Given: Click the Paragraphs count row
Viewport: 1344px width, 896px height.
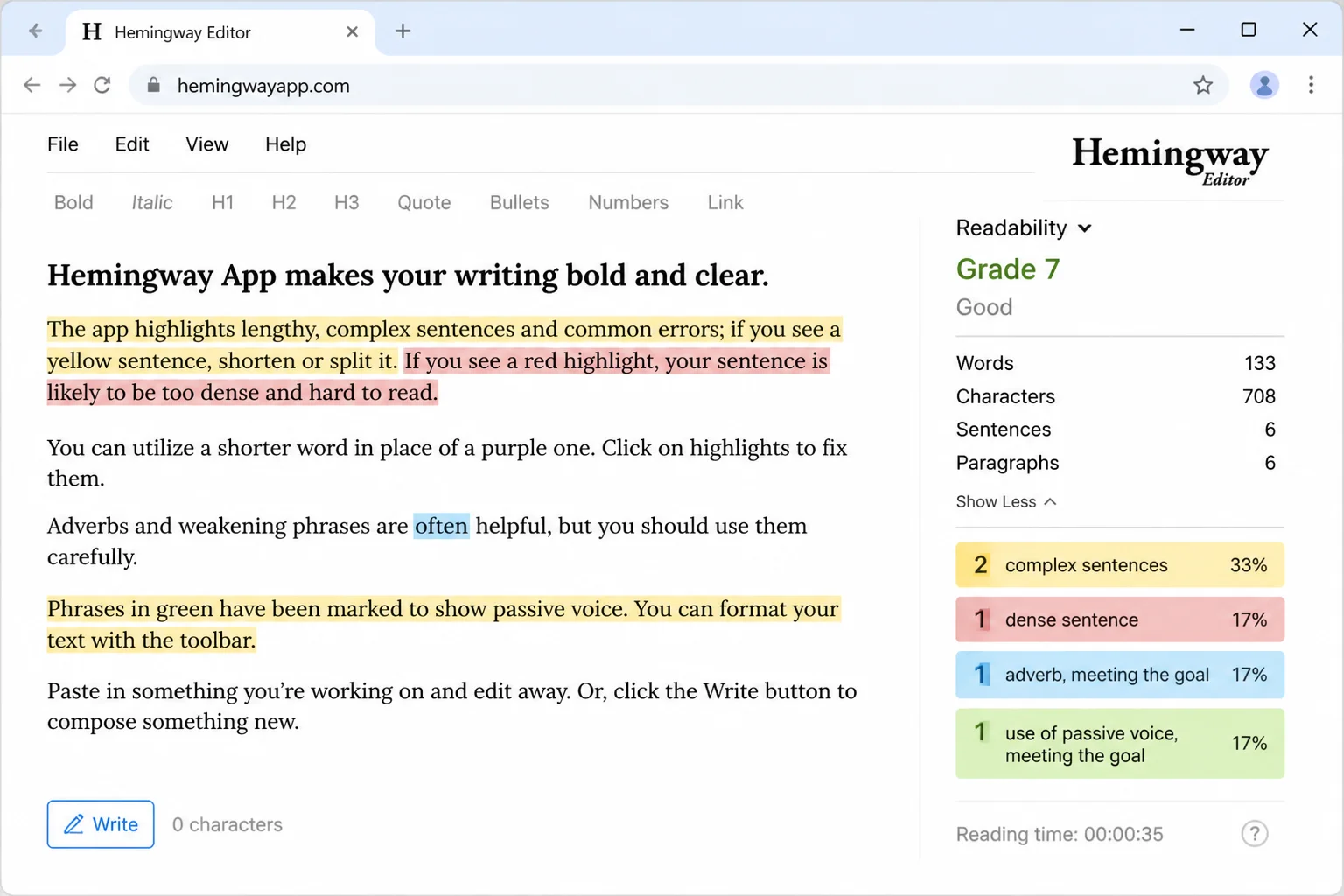Looking at the screenshot, I should click(x=1116, y=463).
